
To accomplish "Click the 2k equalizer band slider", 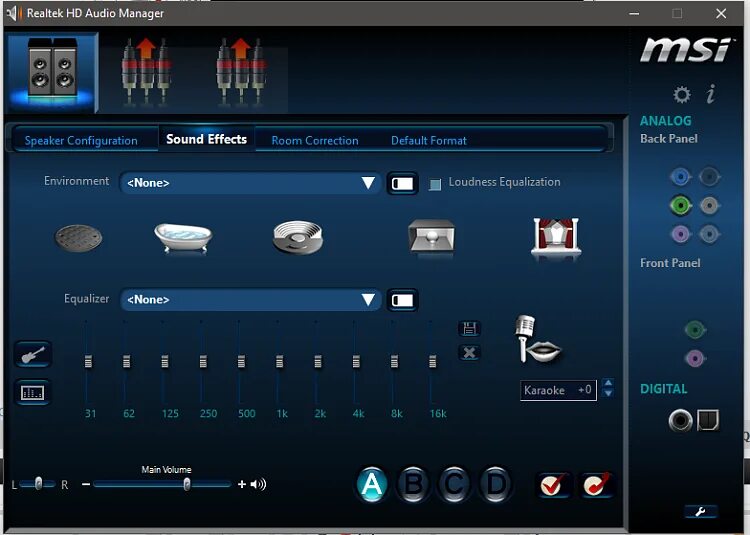I will coord(318,361).
